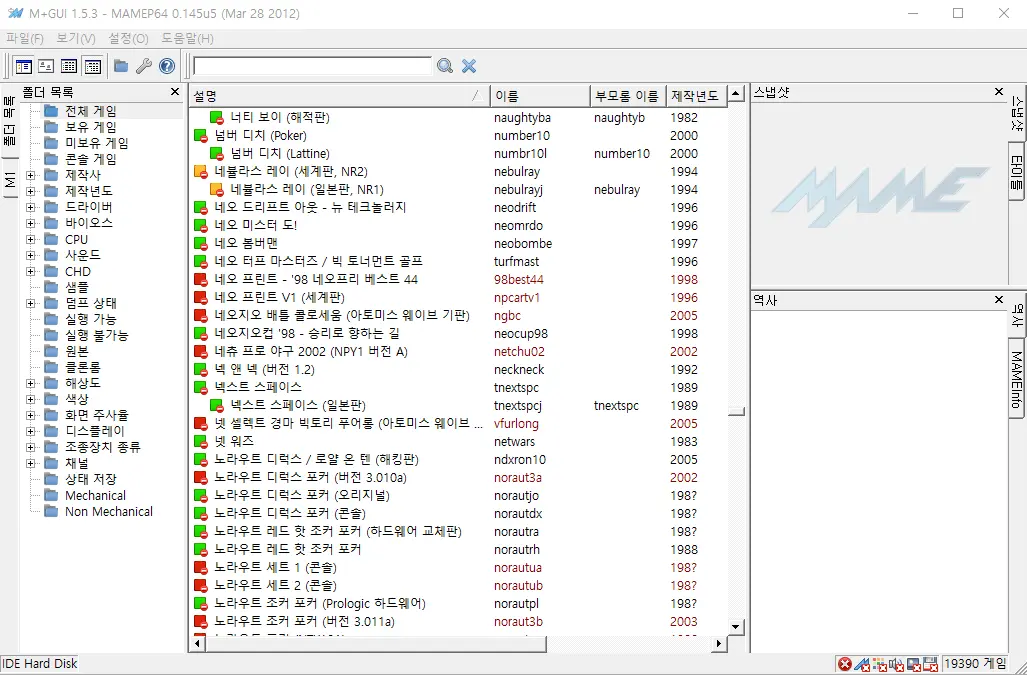The height and width of the screenshot is (675, 1027).
Task: Open options using the wrench icon
Action: click(144, 66)
